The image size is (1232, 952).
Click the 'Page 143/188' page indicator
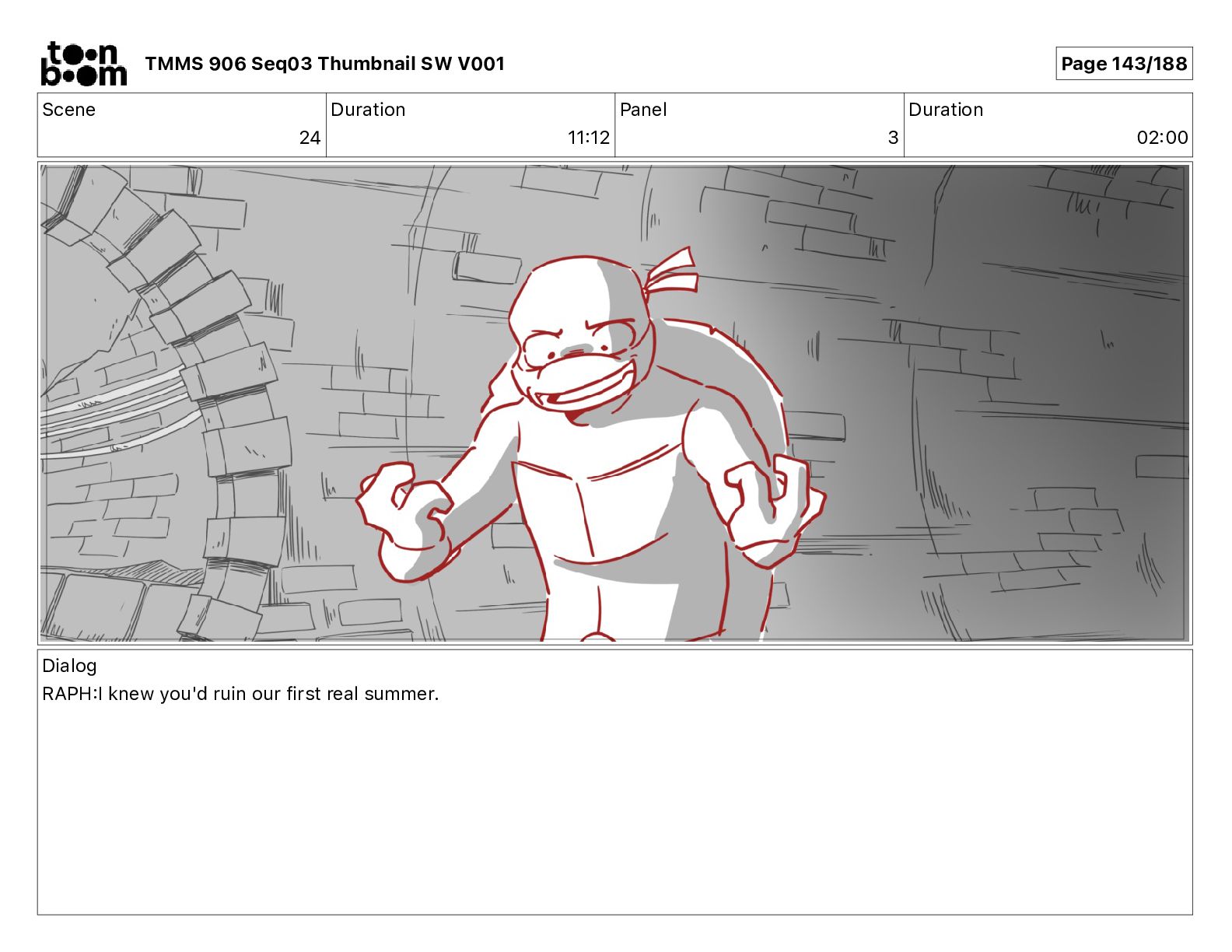[x=1124, y=64]
